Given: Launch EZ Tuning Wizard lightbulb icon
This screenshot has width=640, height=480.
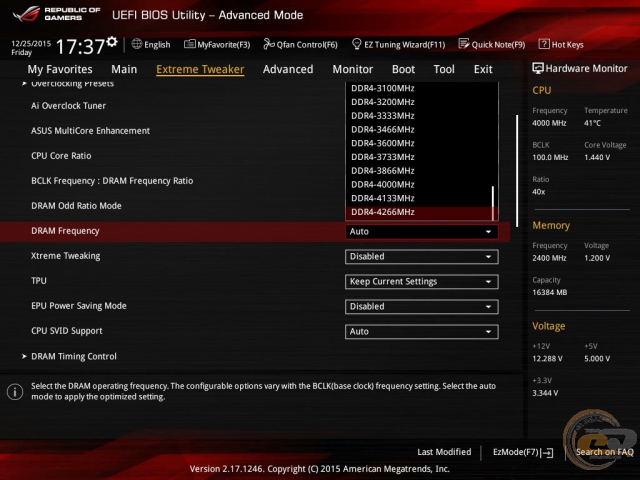Looking at the screenshot, I should click(356, 44).
